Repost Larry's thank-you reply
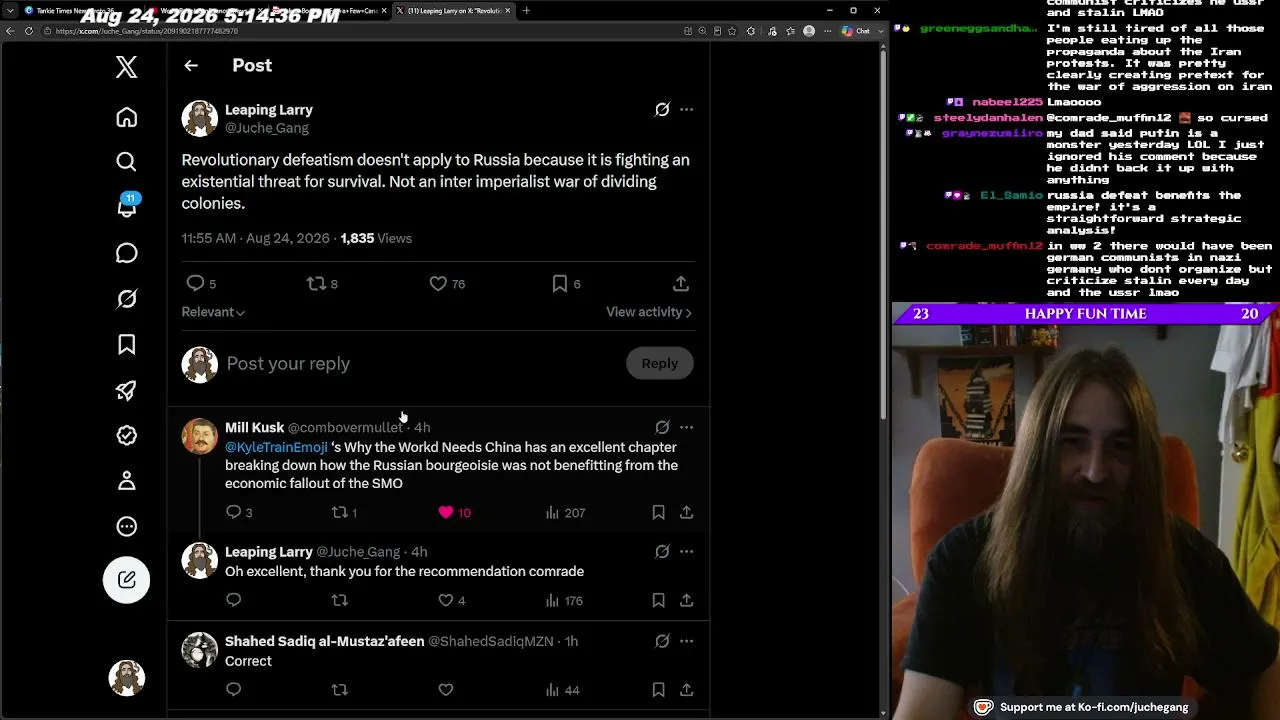1280x720 pixels. pyautogui.click(x=340, y=600)
